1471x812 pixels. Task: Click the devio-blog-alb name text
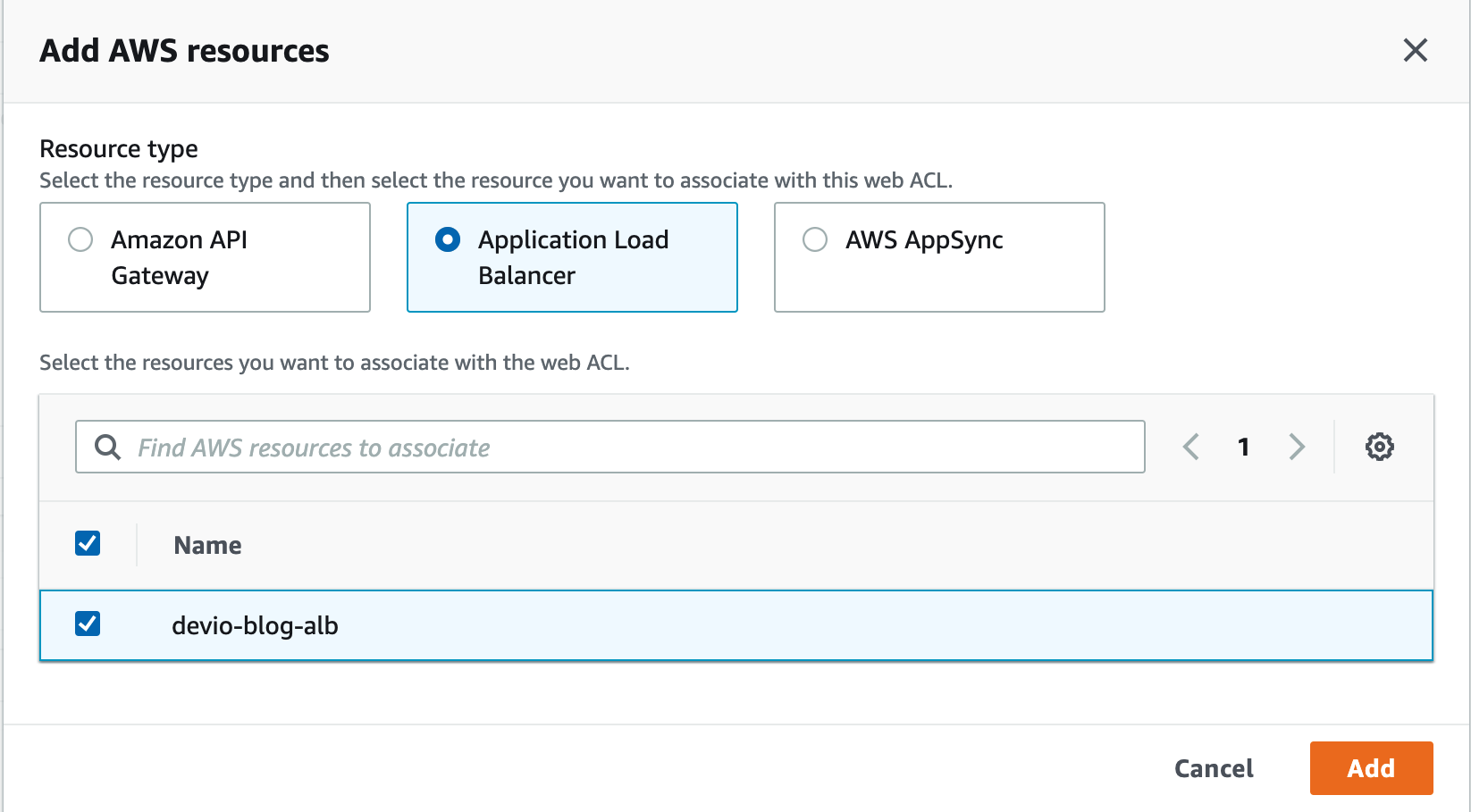(256, 625)
